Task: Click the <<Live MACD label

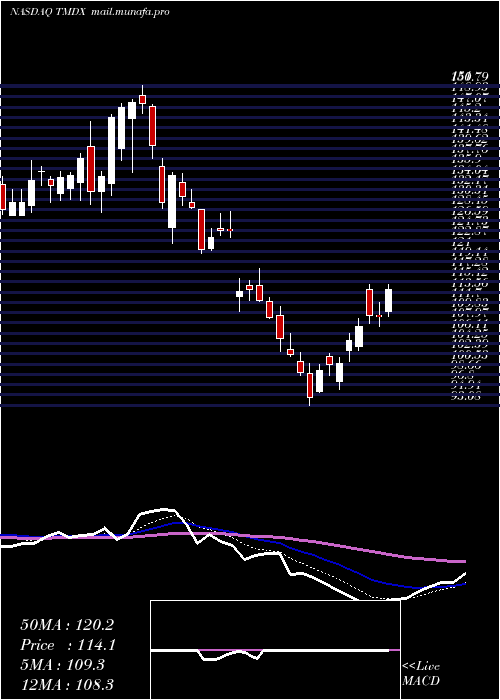Action: [x=421, y=674]
